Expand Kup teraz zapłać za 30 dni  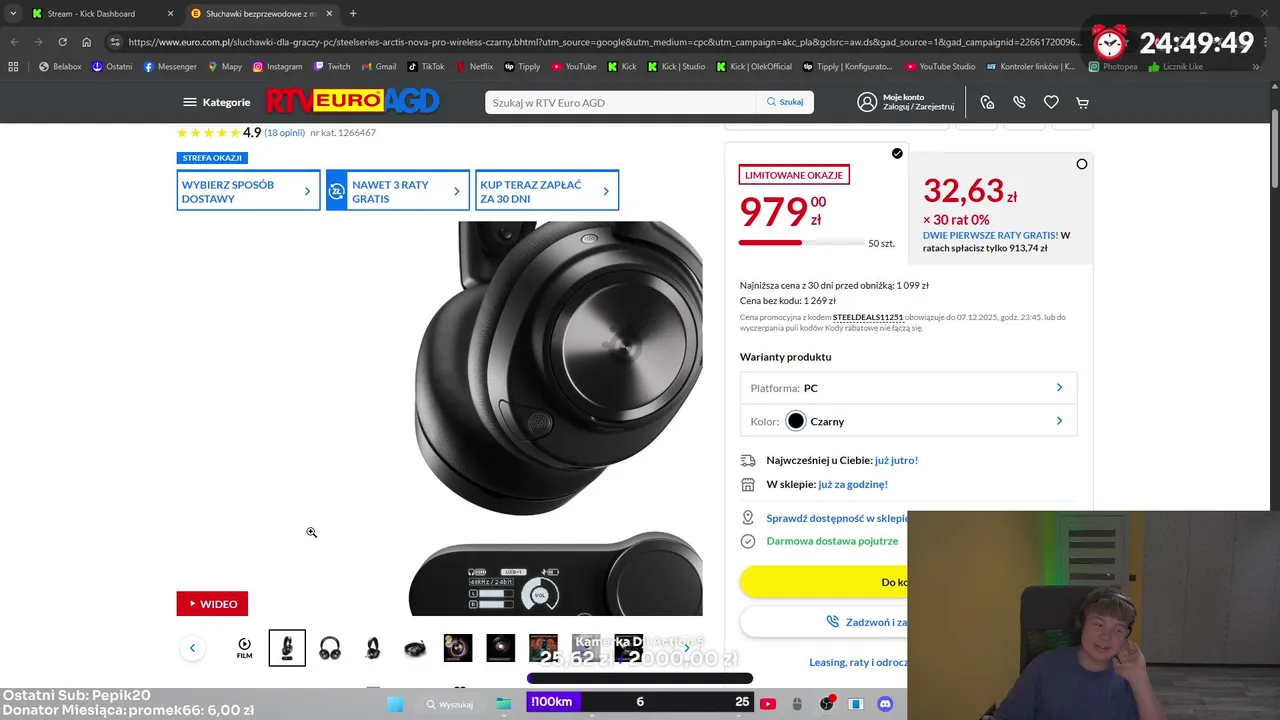pos(546,191)
